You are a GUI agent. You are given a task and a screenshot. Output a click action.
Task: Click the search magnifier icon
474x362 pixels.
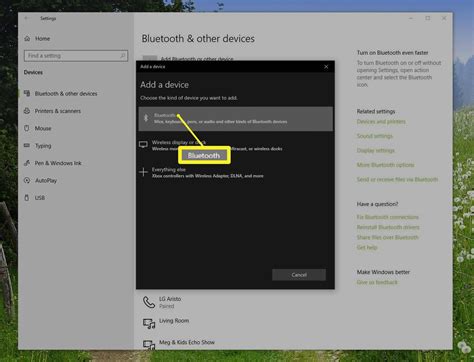click(x=123, y=56)
